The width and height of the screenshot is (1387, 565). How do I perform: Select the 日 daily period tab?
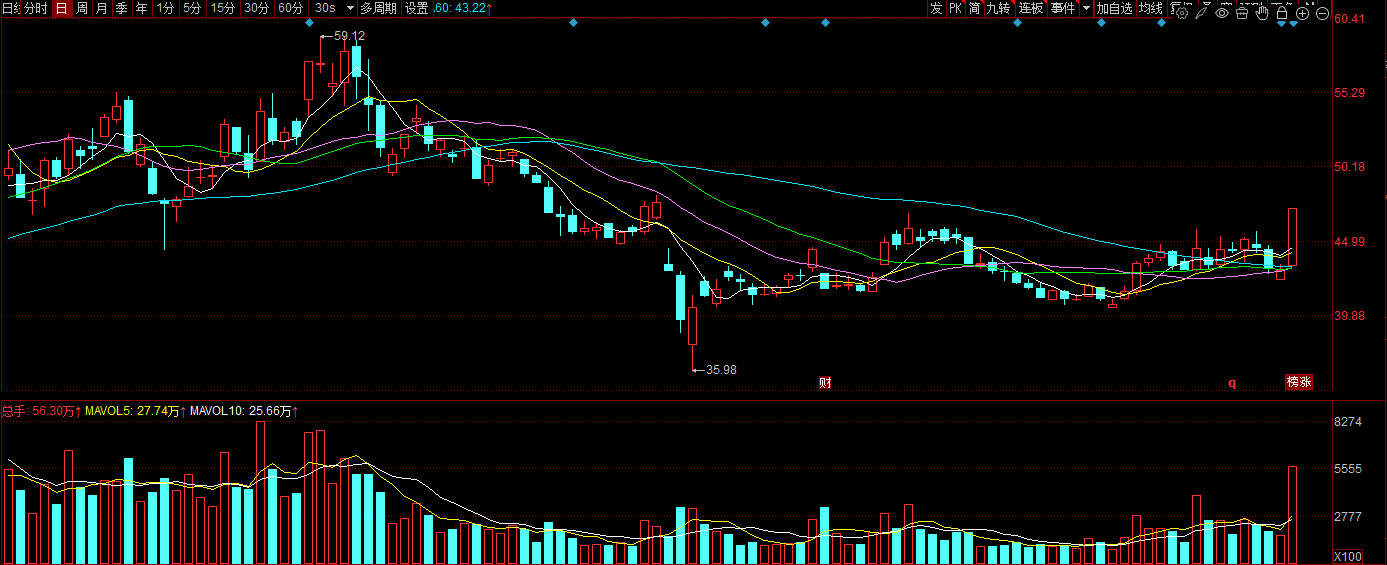(x=61, y=8)
